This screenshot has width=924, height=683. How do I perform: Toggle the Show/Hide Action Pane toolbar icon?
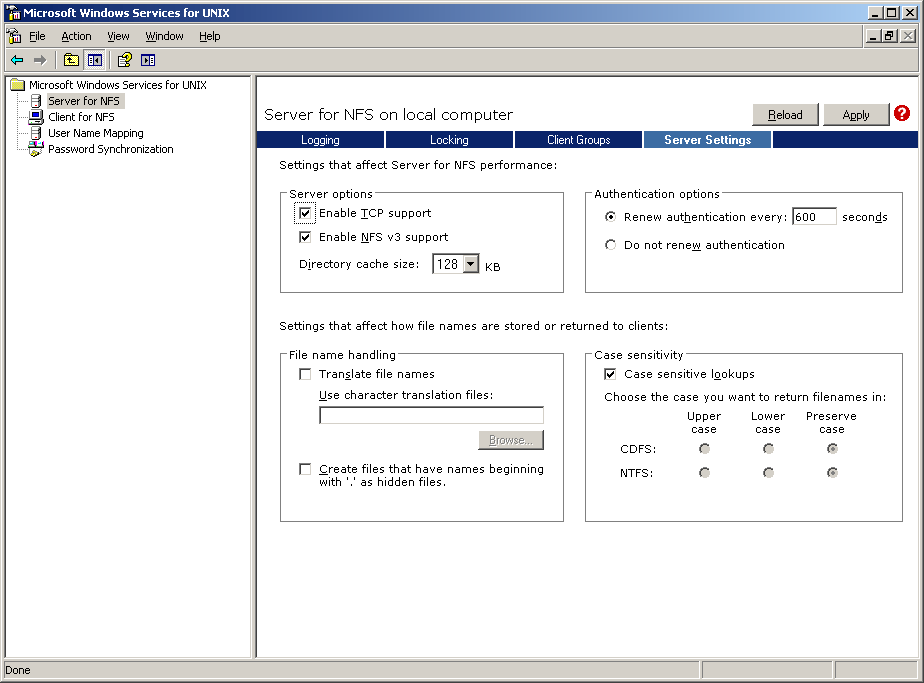coord(148,60)
